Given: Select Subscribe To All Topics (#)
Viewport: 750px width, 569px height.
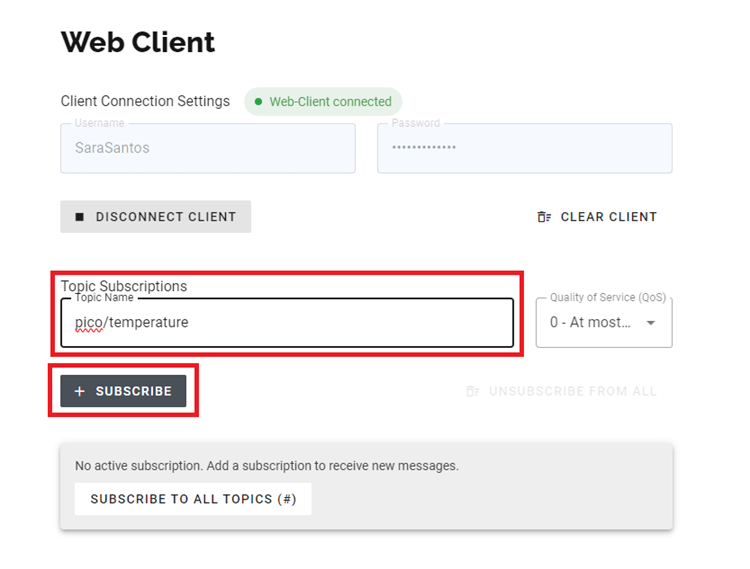Looking at the screenshot, I should (x=193, y=499).
